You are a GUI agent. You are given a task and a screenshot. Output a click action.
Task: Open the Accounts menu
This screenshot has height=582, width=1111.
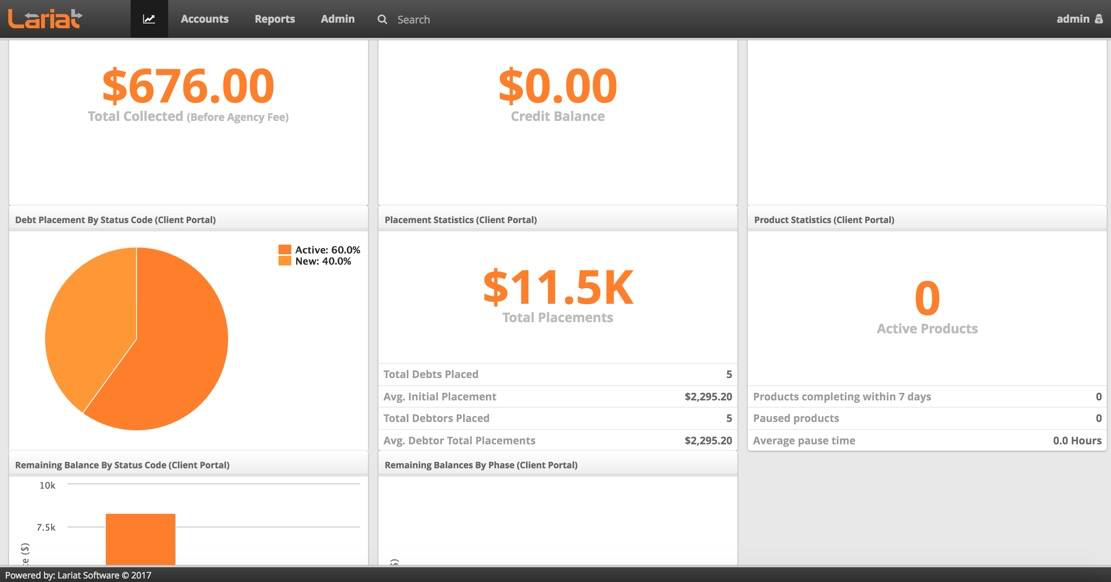204,18
